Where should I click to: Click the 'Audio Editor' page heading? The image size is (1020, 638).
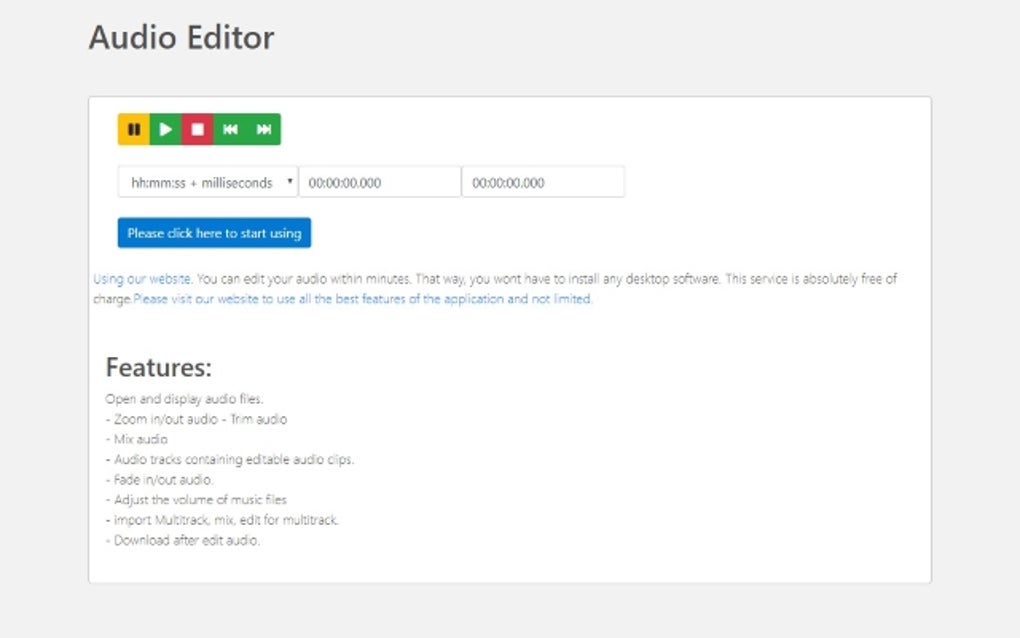pyautogui.click(x=182, y=38)
